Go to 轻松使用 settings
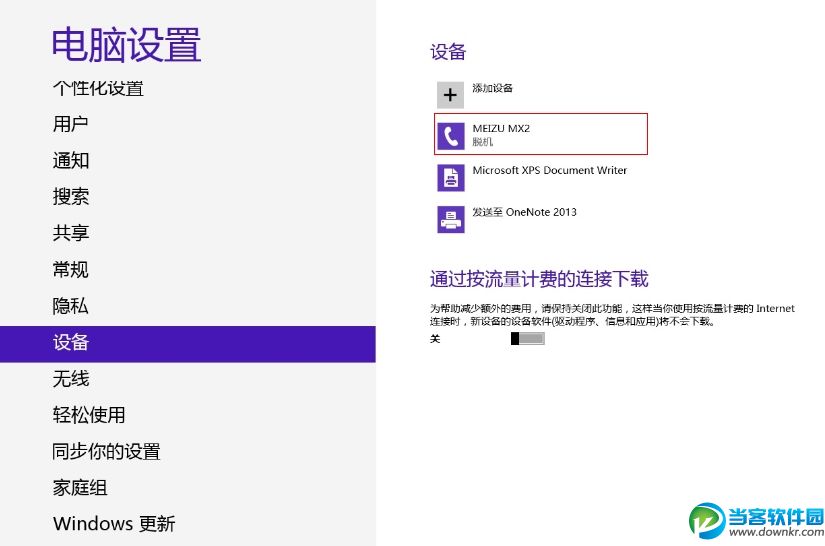The width and height of the screenshot is (825, 546). [x=89, y=415]
